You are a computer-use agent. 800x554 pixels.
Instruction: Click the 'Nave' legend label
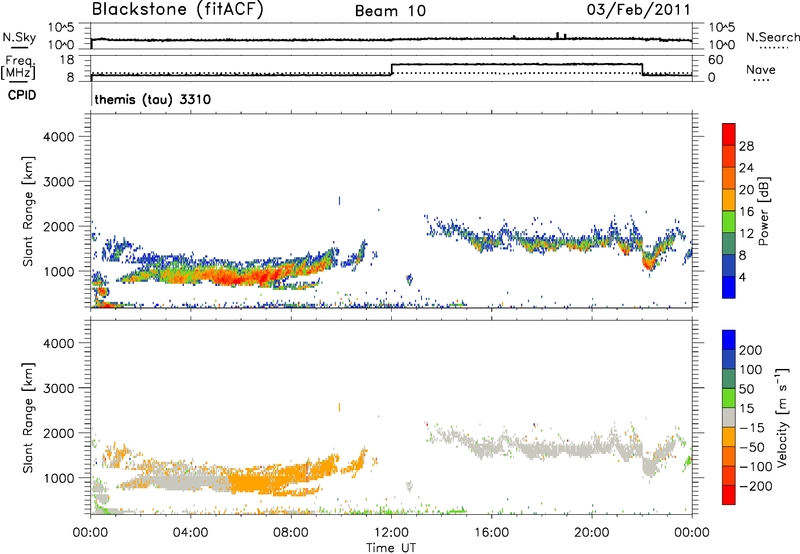tap(760, 70)
